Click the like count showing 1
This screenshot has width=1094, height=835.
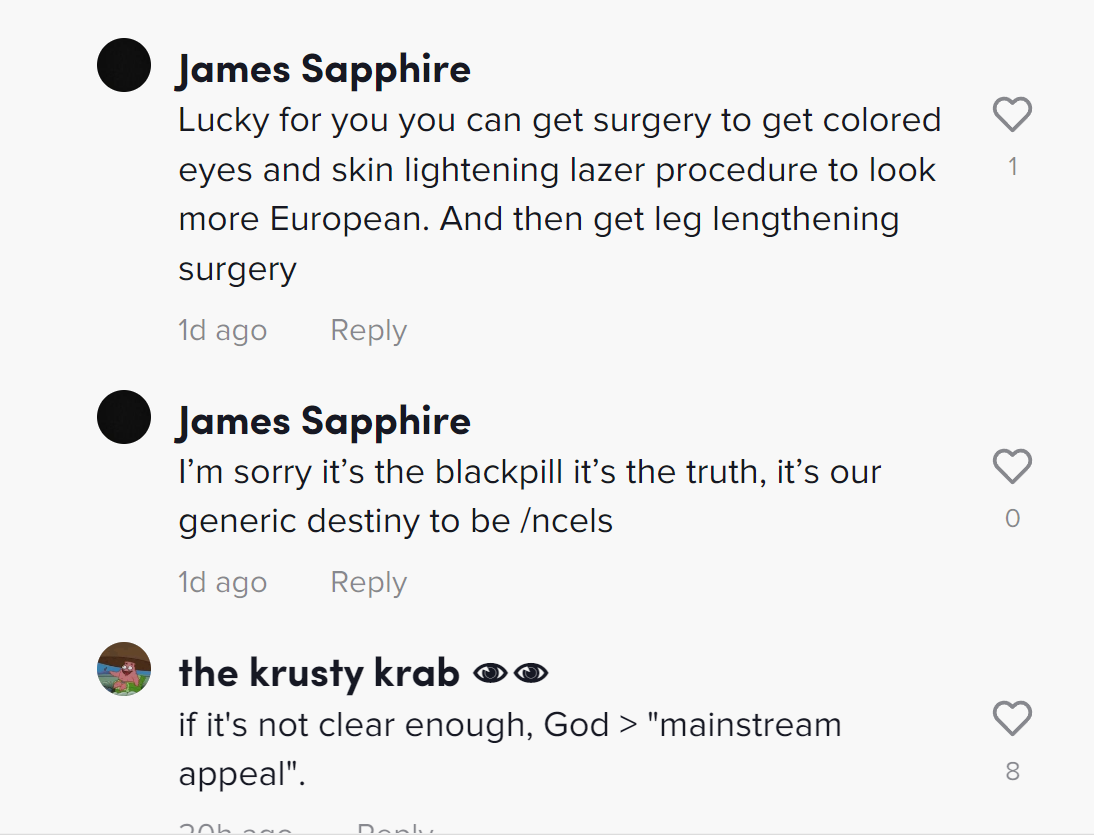(x=1012, y=167)
